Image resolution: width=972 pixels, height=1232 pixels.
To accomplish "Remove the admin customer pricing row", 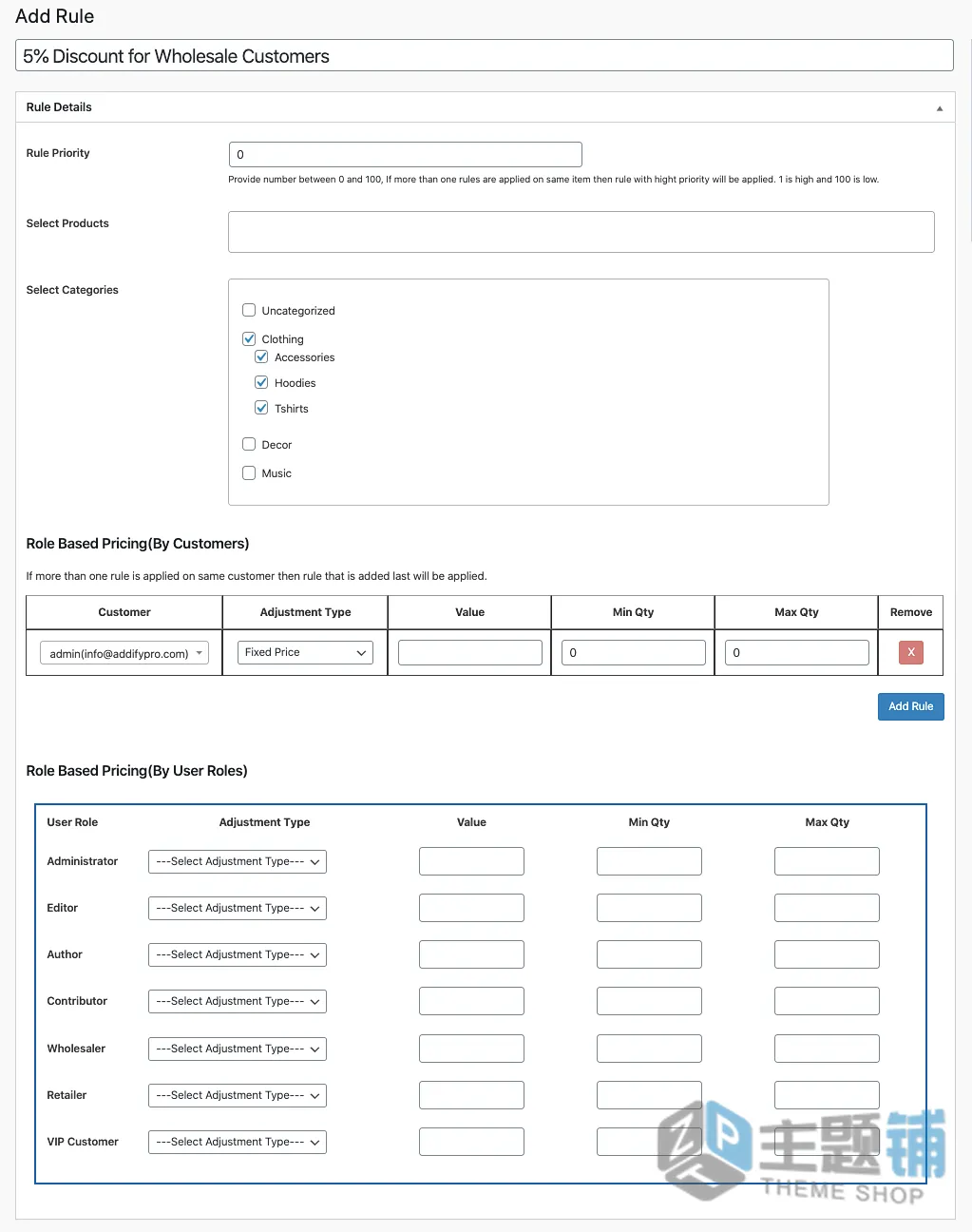I will (x=910, y=652).
